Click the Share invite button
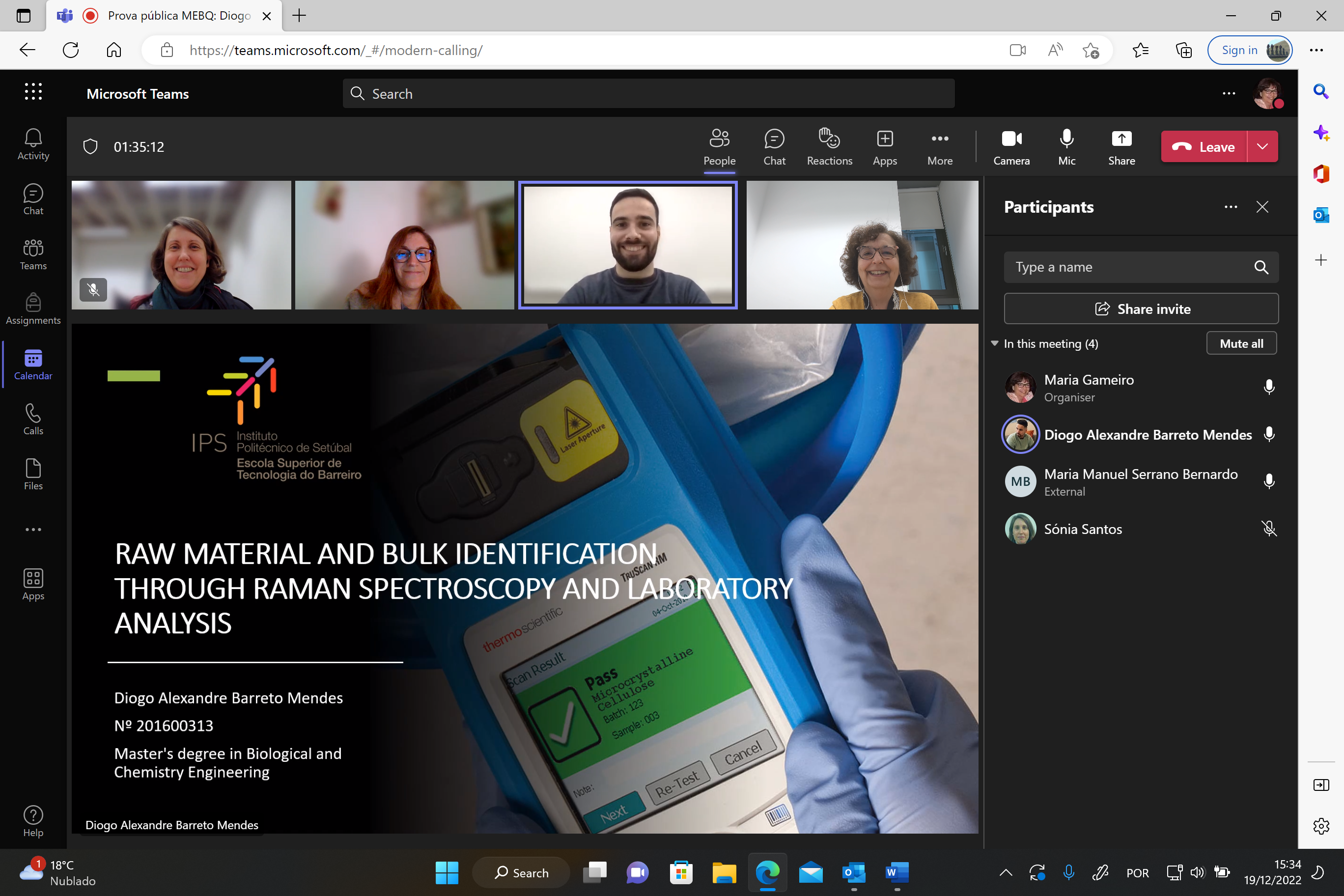 [1141, 308]
